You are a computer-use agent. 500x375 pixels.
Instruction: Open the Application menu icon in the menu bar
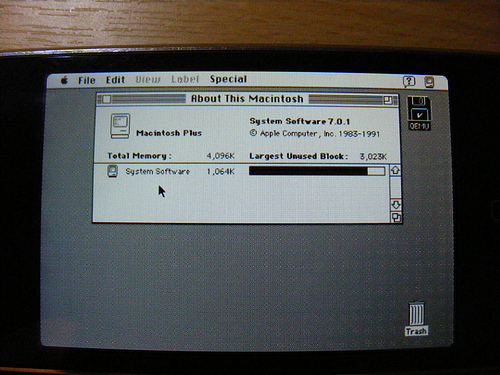coord(429,82)
